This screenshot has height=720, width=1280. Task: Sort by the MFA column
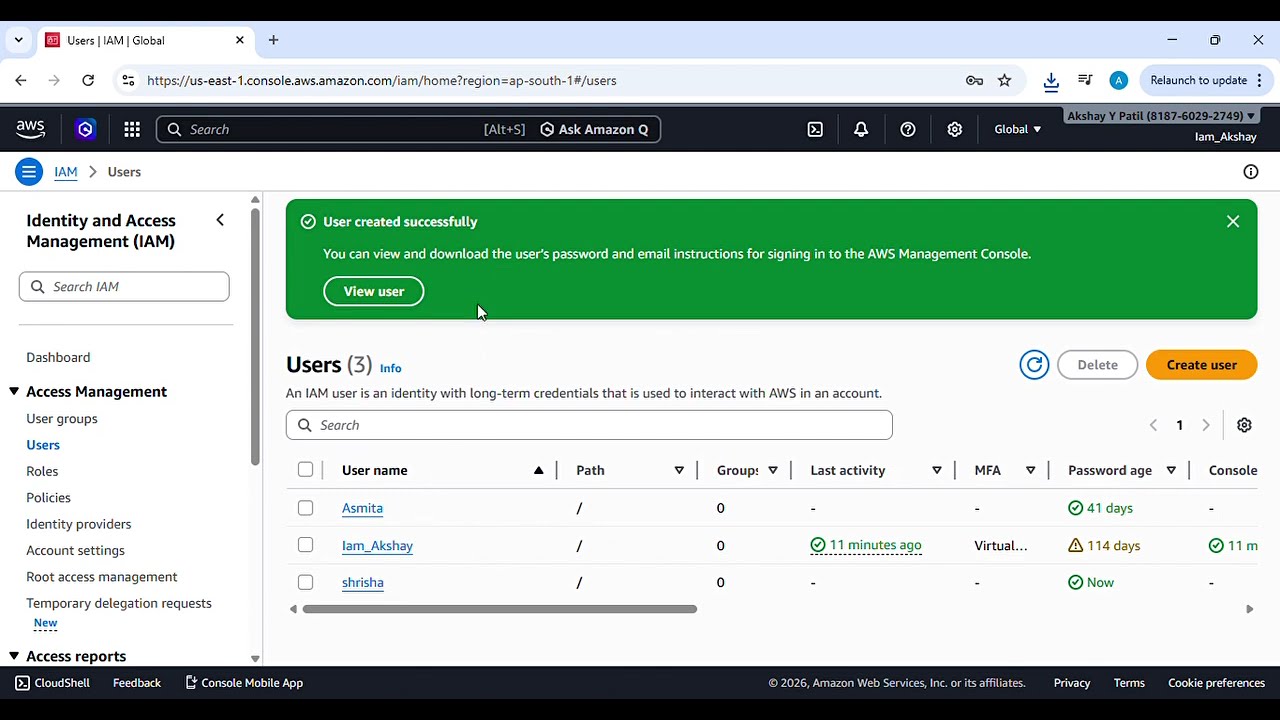pyautogui.click(x=1030, y=470)
